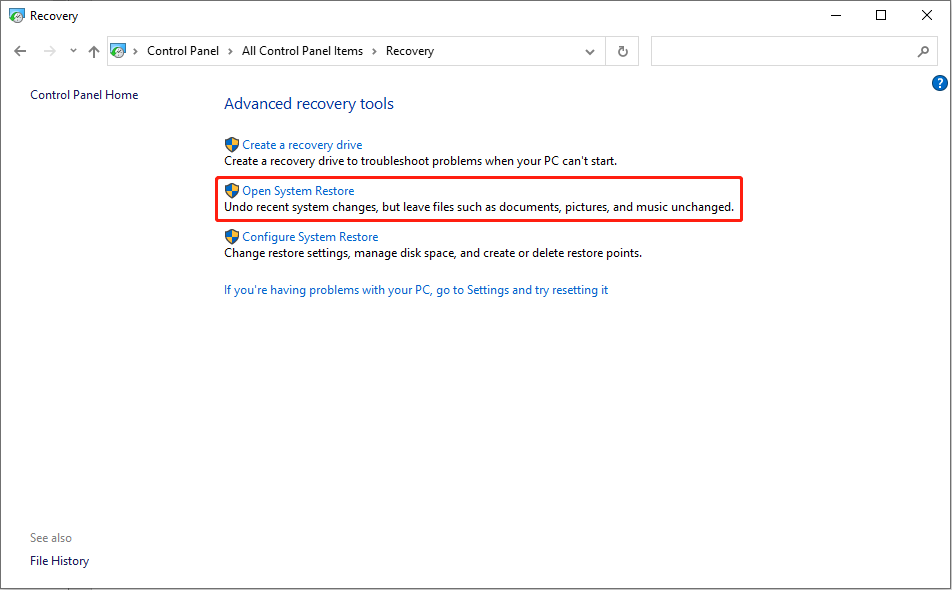The image size is (952, 590).
Task: Open File History under See also
Action: coord(59,560)
